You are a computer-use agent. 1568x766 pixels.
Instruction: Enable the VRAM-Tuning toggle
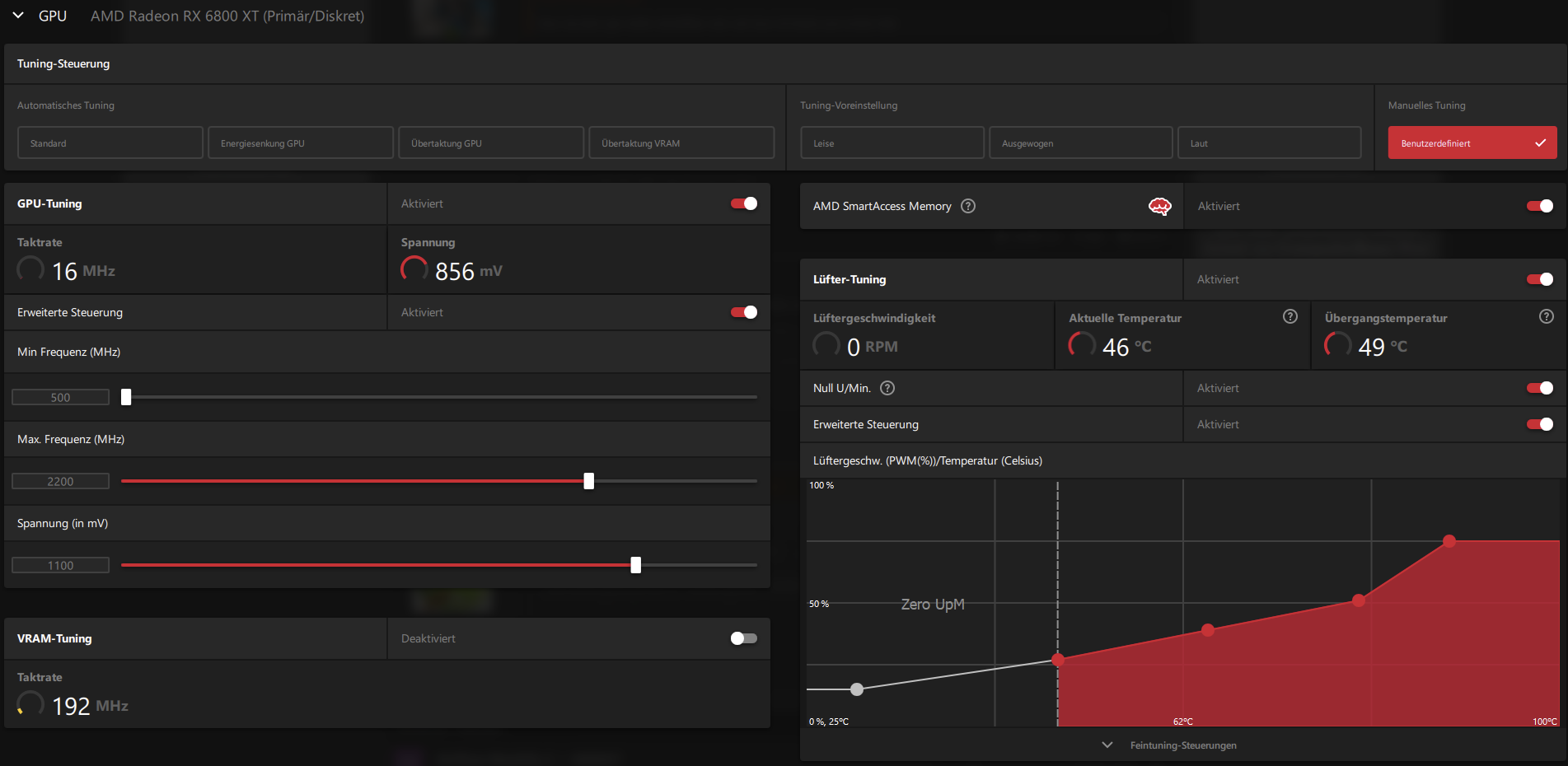[x=744, y=638]
